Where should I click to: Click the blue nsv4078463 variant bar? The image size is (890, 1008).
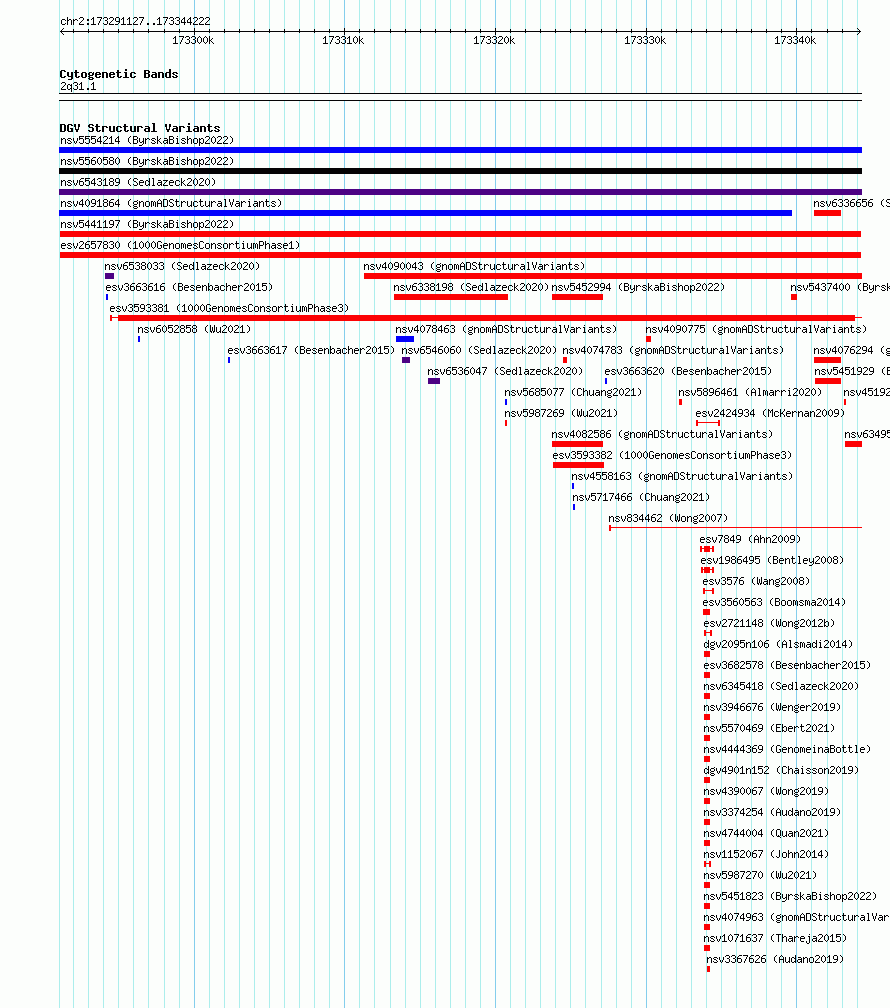pos(404,339)
